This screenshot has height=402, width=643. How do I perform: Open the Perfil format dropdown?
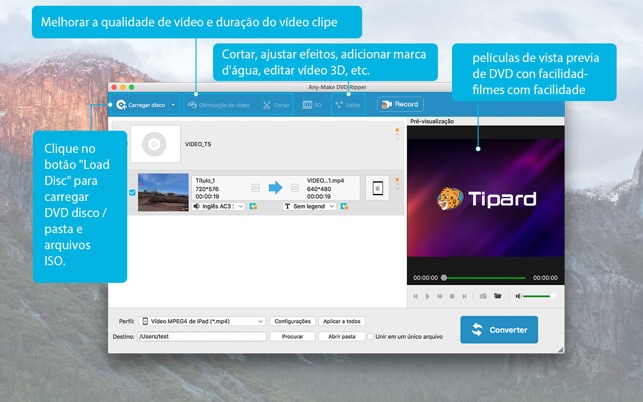(x=202, y=321)
